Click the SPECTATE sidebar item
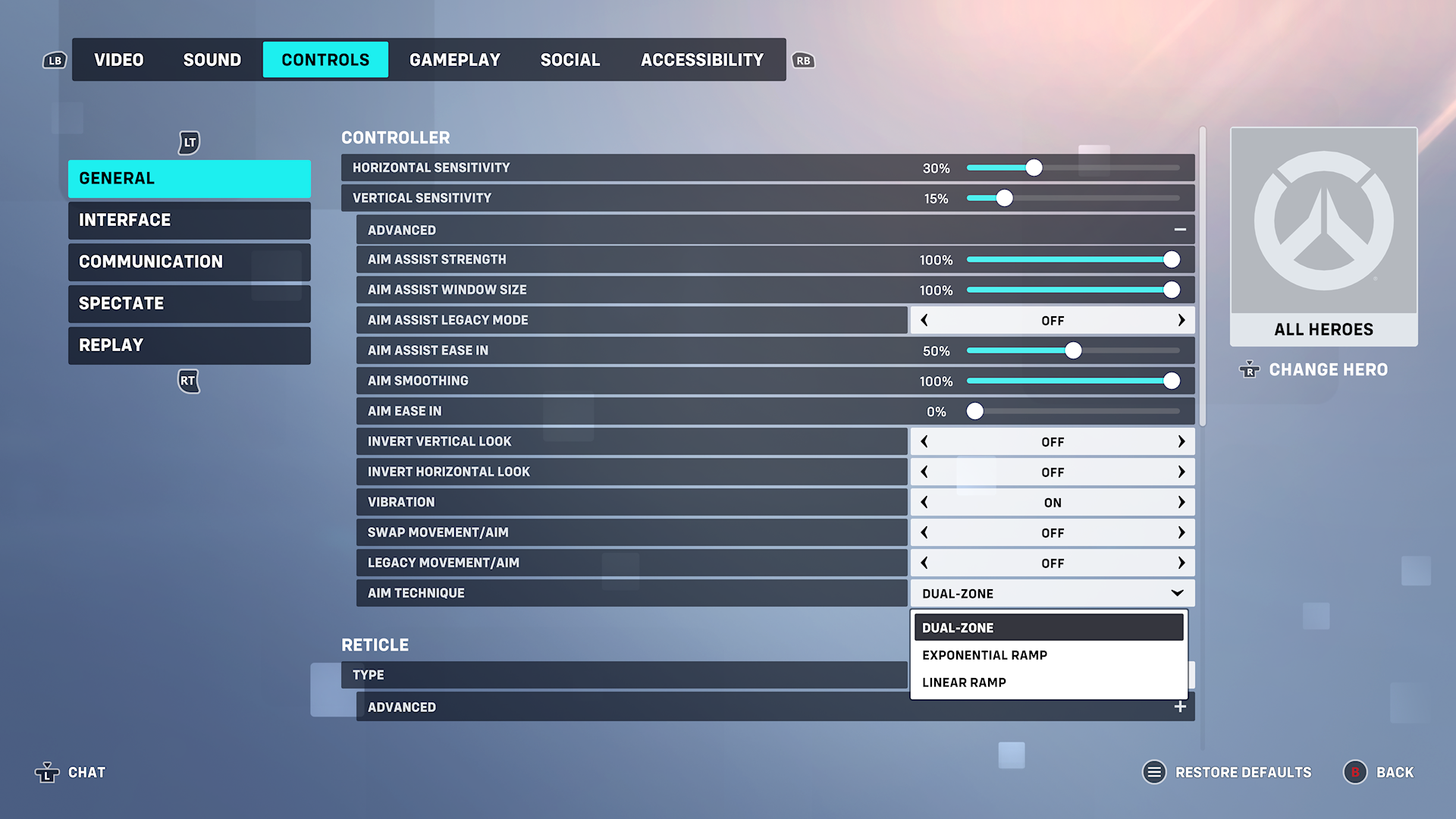Screen dimensions: 1456x819 pyautogui.click(x=189, y=303)
